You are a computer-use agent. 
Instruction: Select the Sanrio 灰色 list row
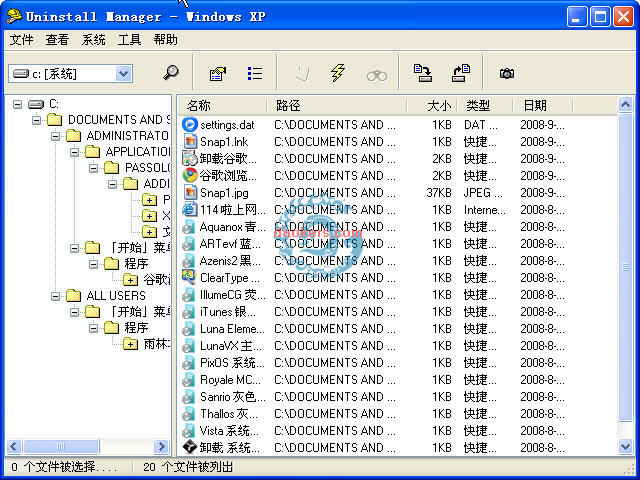coord(378,397)
